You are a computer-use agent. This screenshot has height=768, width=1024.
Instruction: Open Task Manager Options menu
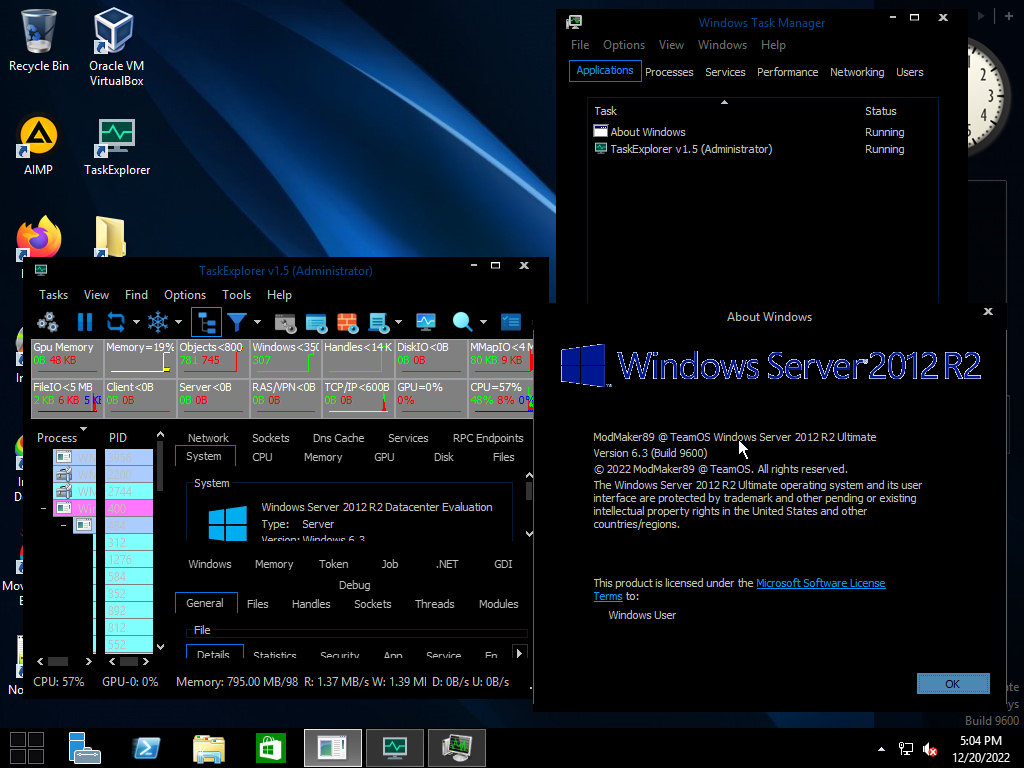click(624, 45)
